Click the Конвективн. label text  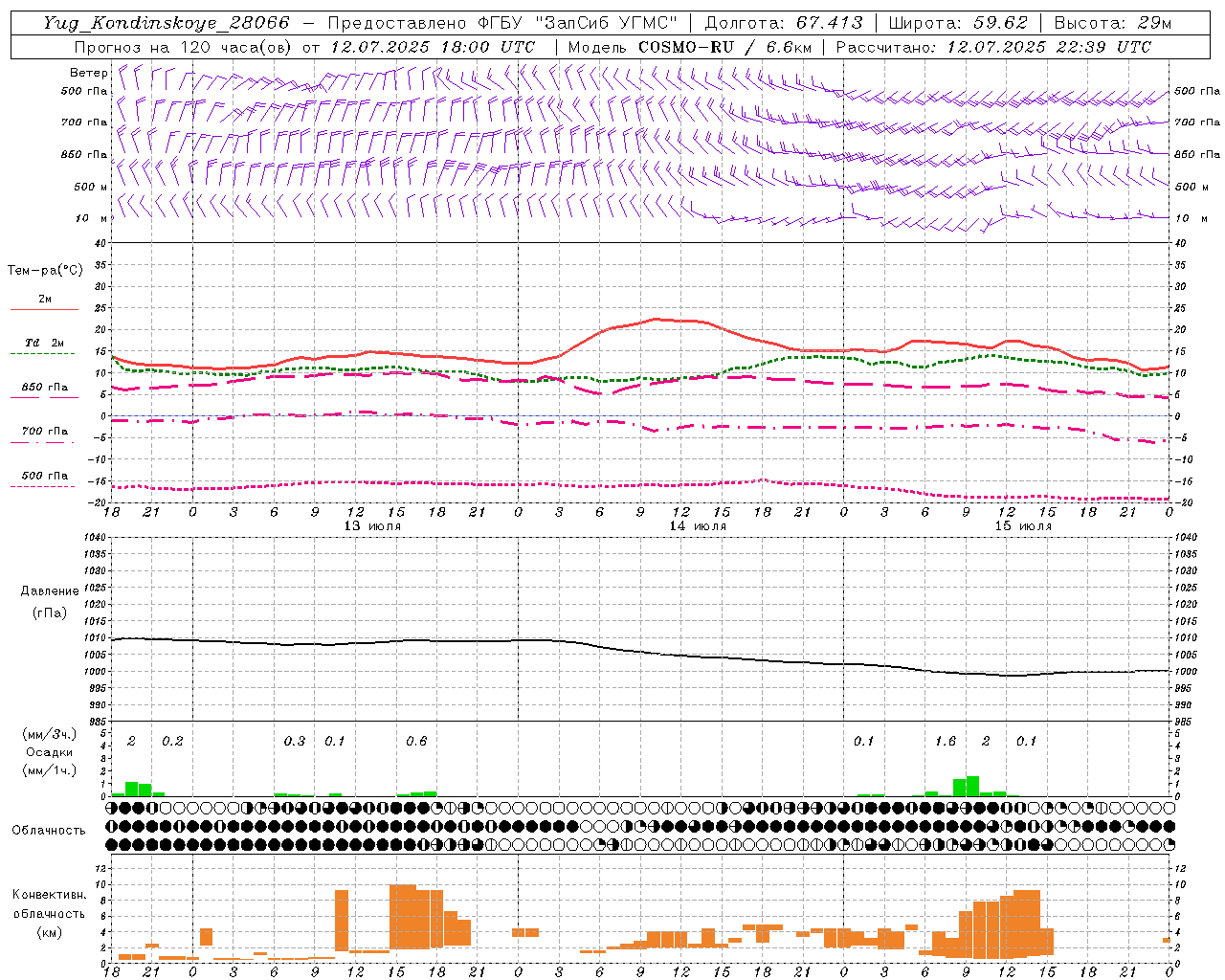[49, 895]
